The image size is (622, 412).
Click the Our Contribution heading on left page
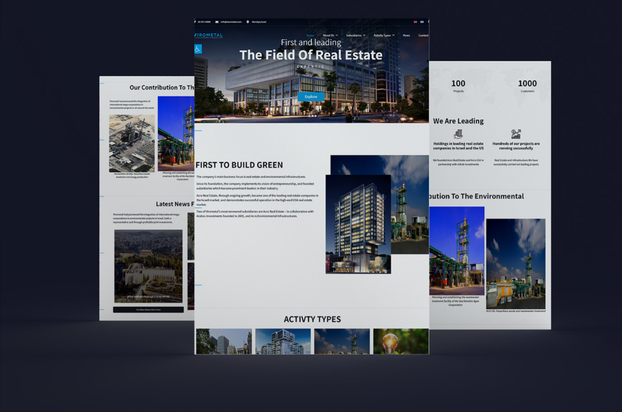[161, 87]
